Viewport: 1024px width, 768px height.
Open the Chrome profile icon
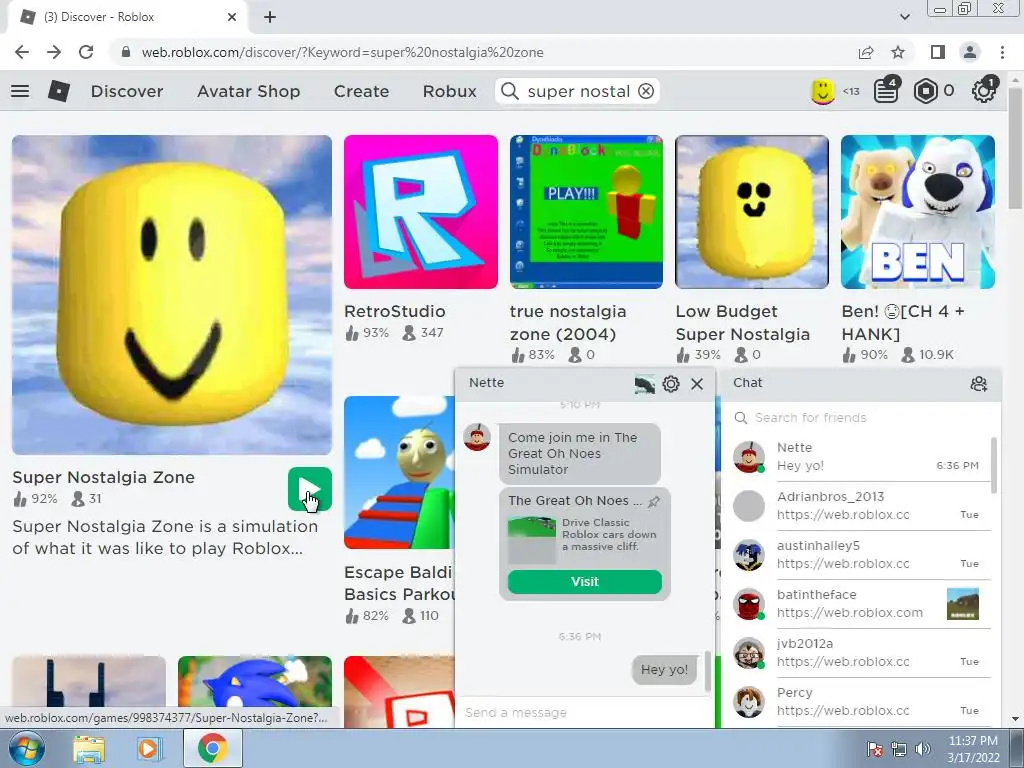[x=970, y=52]
